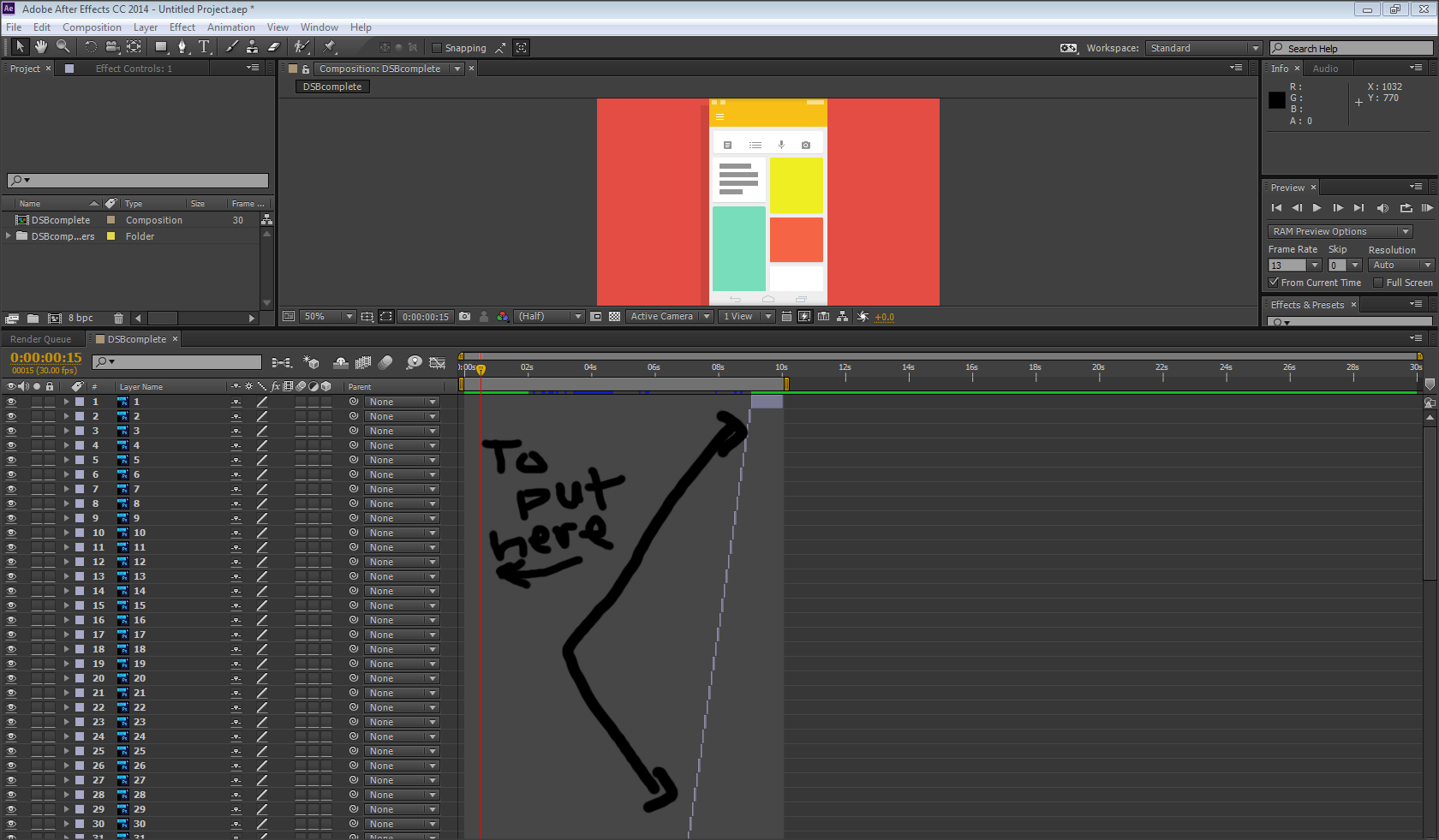Select the Rectangle shape tool
This screenshot has width=1439, height=840.
point(161,47)
